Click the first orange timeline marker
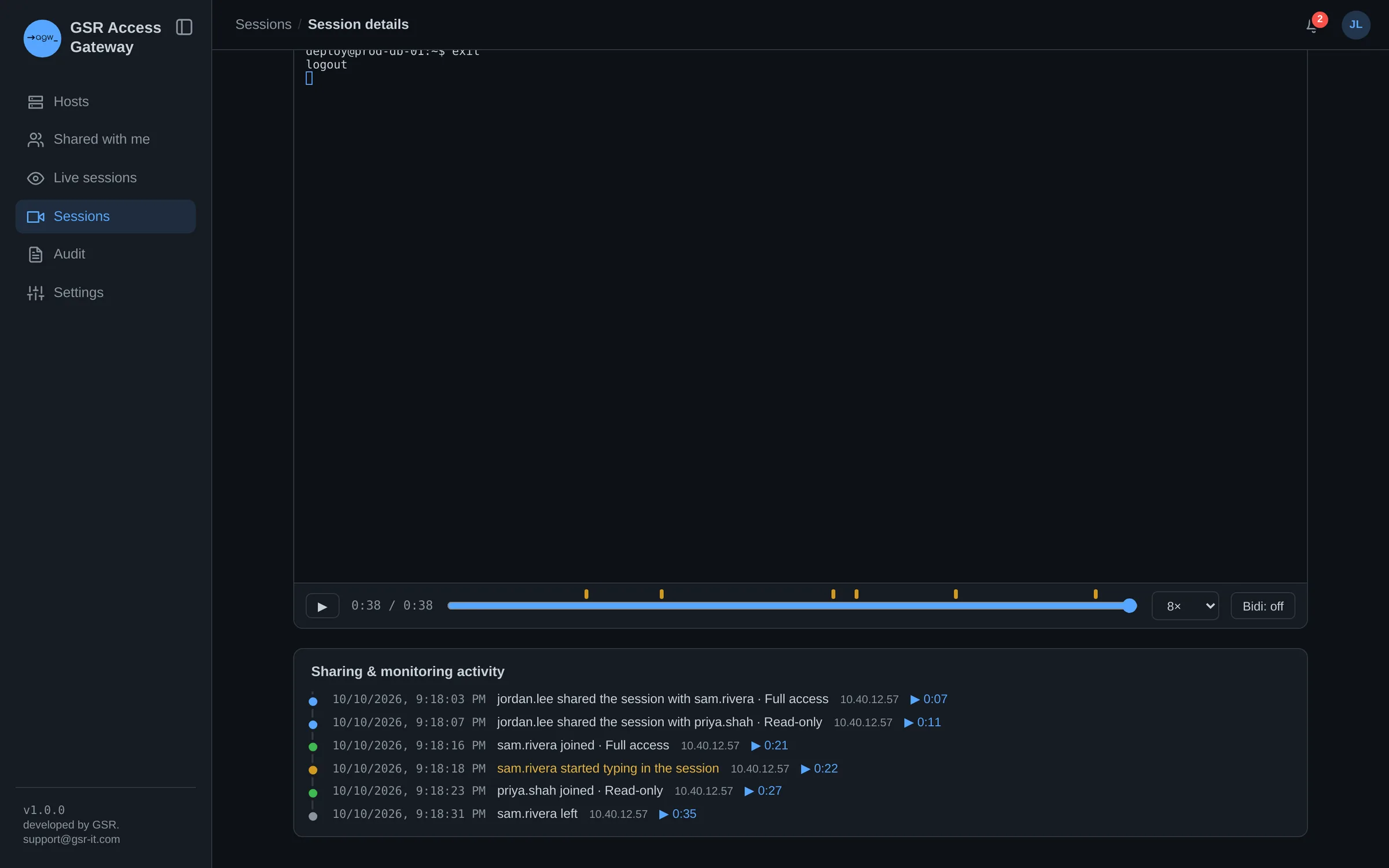This screenshot has height=868, width=1389. click(x=586, y=594)
